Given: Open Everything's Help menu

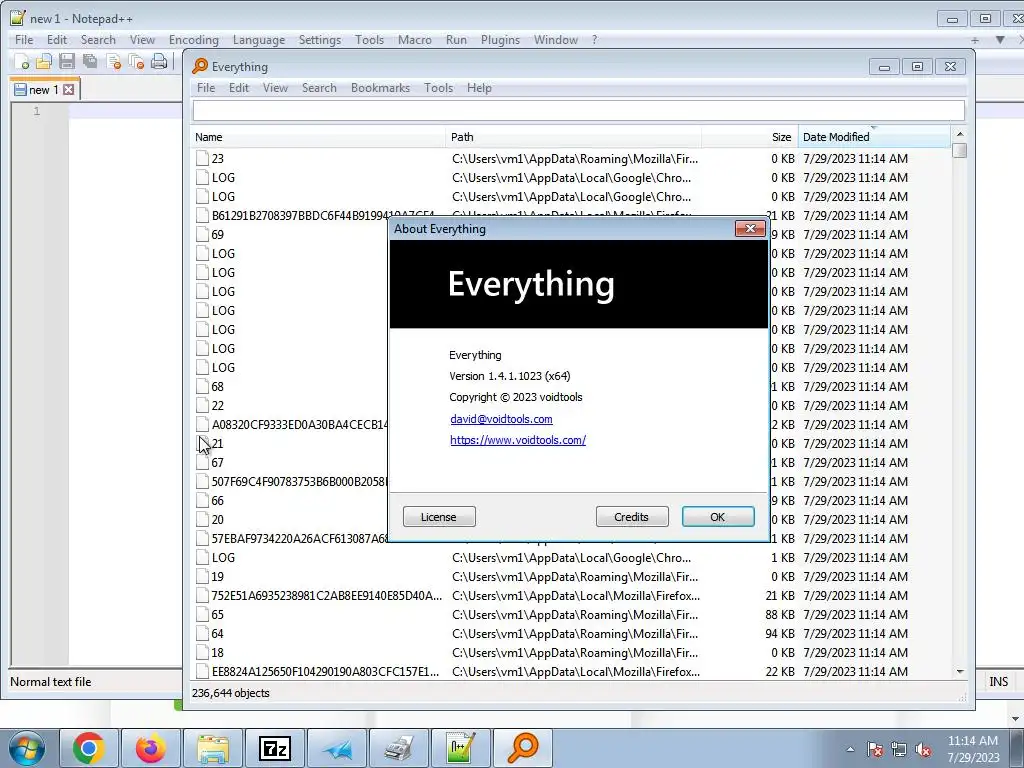Looking at the screenshot, I should [479, 88].
